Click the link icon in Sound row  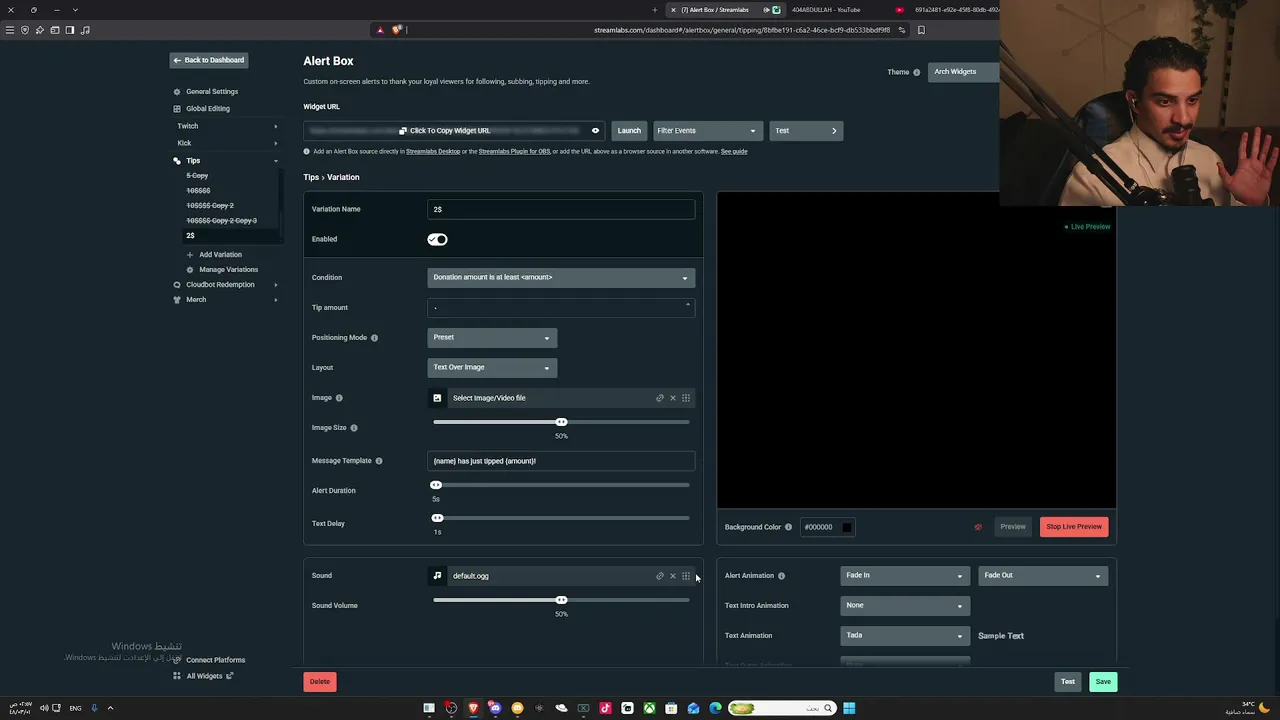tap(660, 576)
